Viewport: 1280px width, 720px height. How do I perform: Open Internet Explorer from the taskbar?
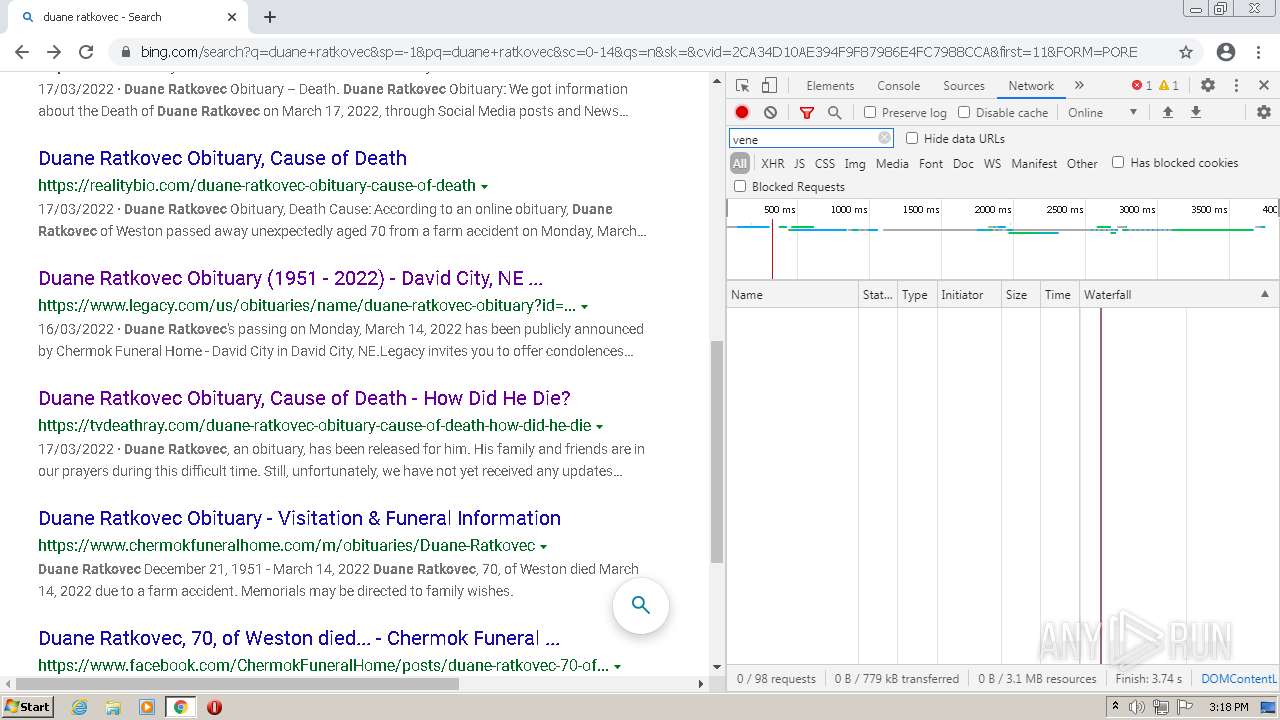[80, 707]
